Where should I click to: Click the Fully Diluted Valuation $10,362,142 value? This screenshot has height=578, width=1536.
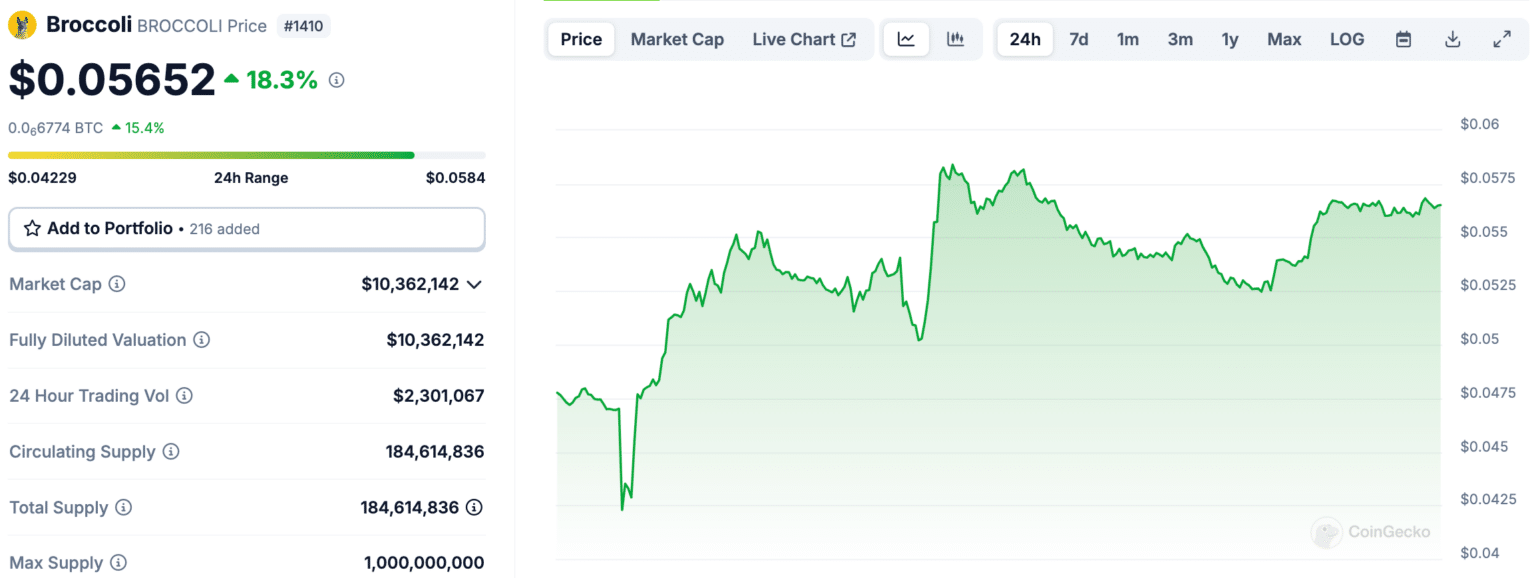(x=435, y=340)
